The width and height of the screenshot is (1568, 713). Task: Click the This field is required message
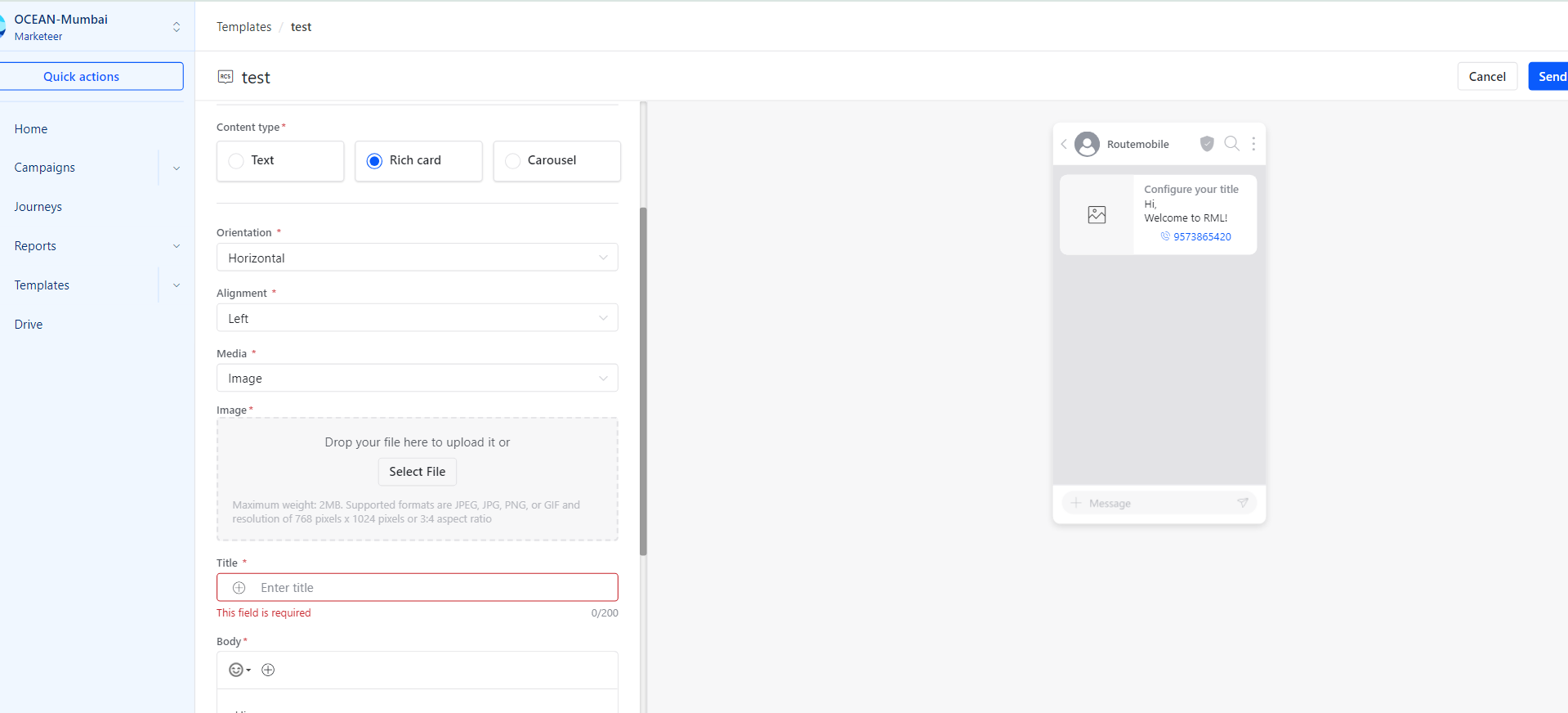[263, 612]
